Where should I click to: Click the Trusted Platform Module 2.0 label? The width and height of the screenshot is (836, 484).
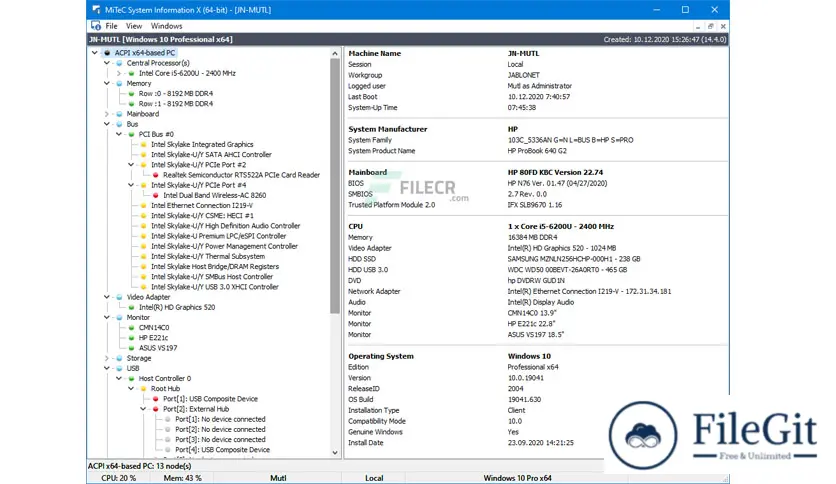pos(391,205)
